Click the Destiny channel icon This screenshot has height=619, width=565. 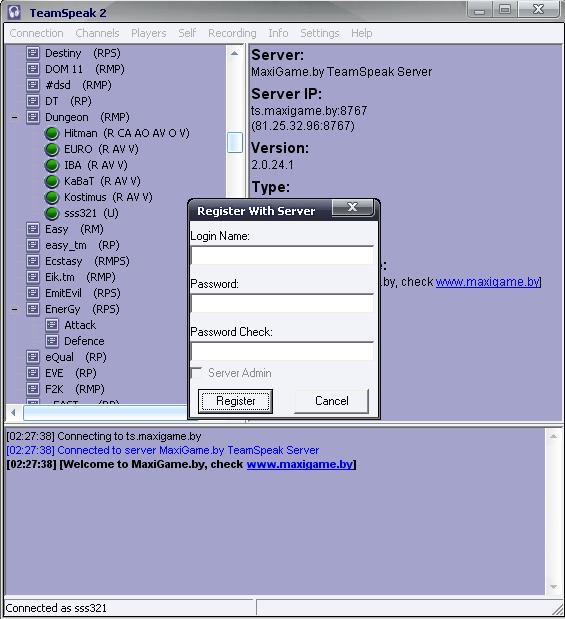click(x=33, y=53)
